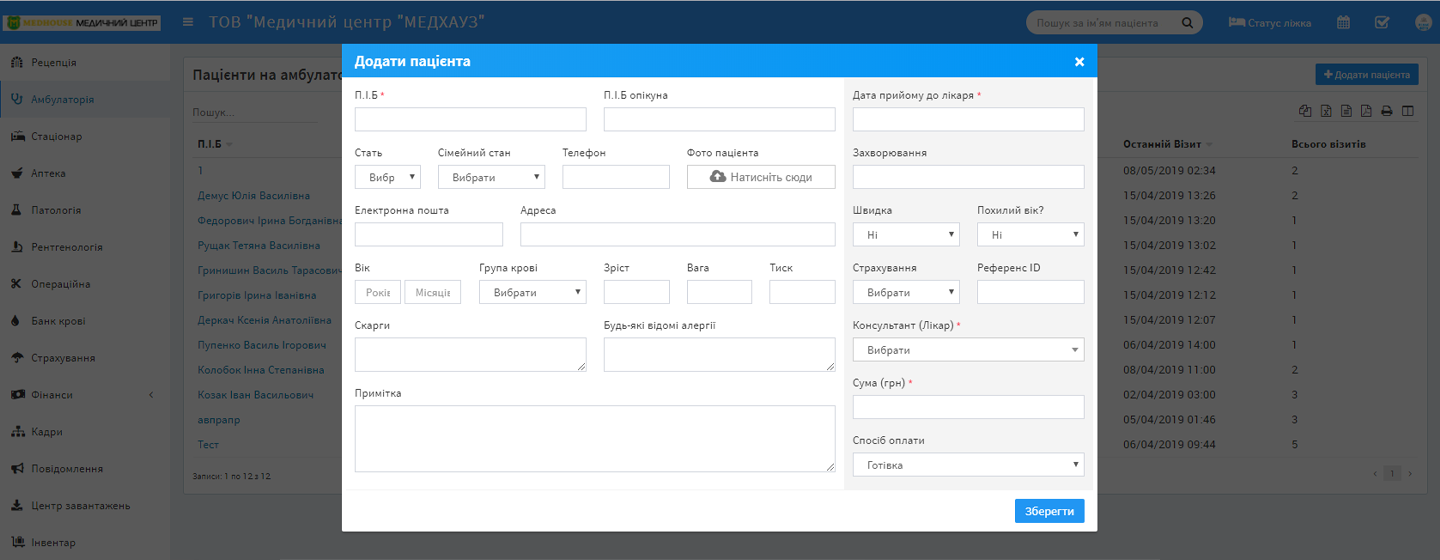This screenshot has width=1440, height=560.
Task: Close the Додати пацієнта dialog
Action: 1079,61
